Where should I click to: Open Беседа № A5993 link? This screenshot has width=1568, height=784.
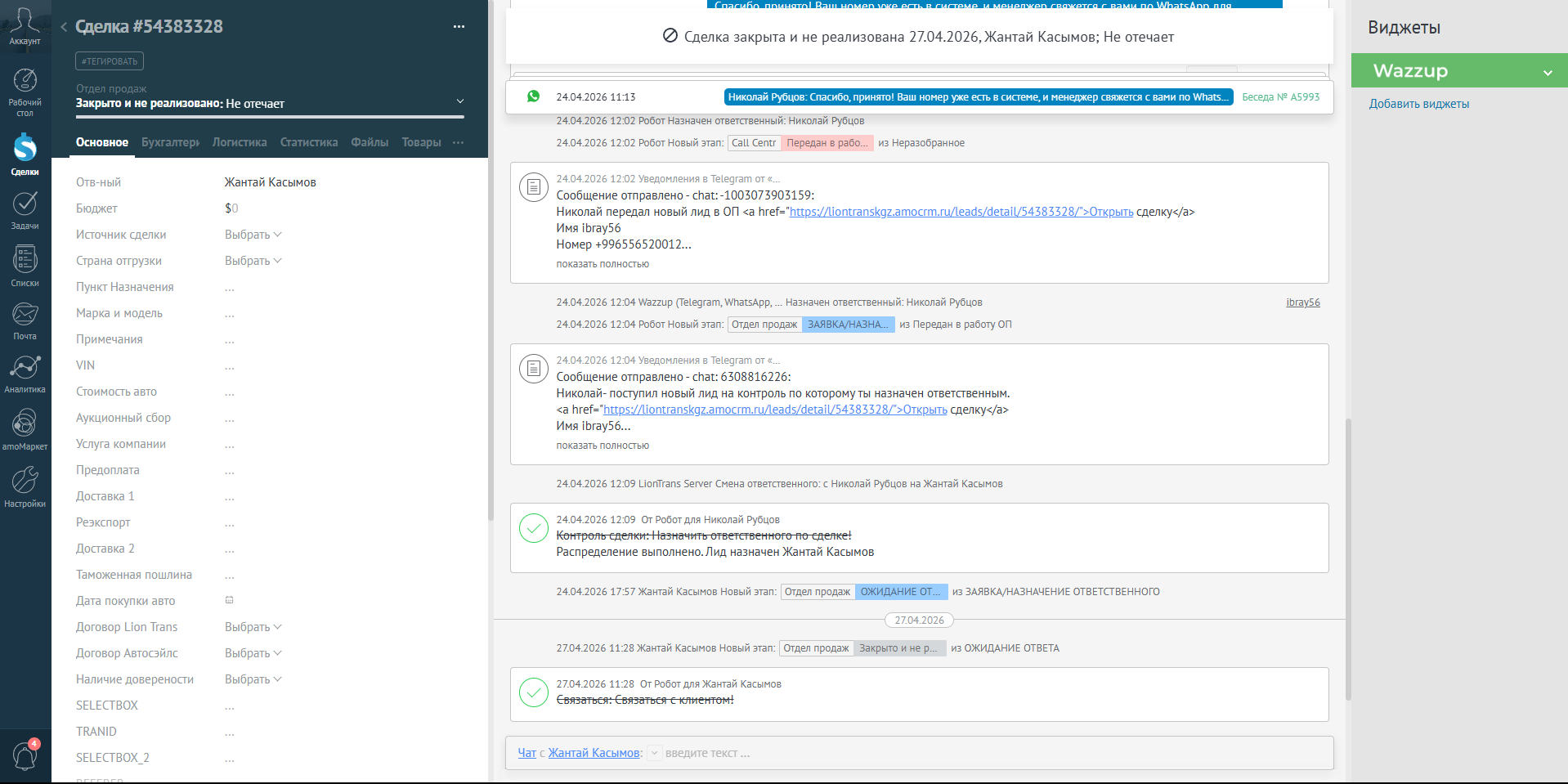(1280, 96)
